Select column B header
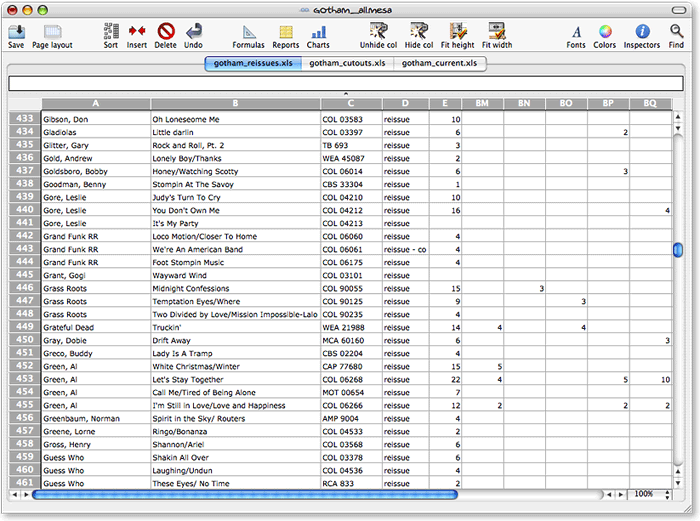The image size is (700, 521). (x=235, y=104)
